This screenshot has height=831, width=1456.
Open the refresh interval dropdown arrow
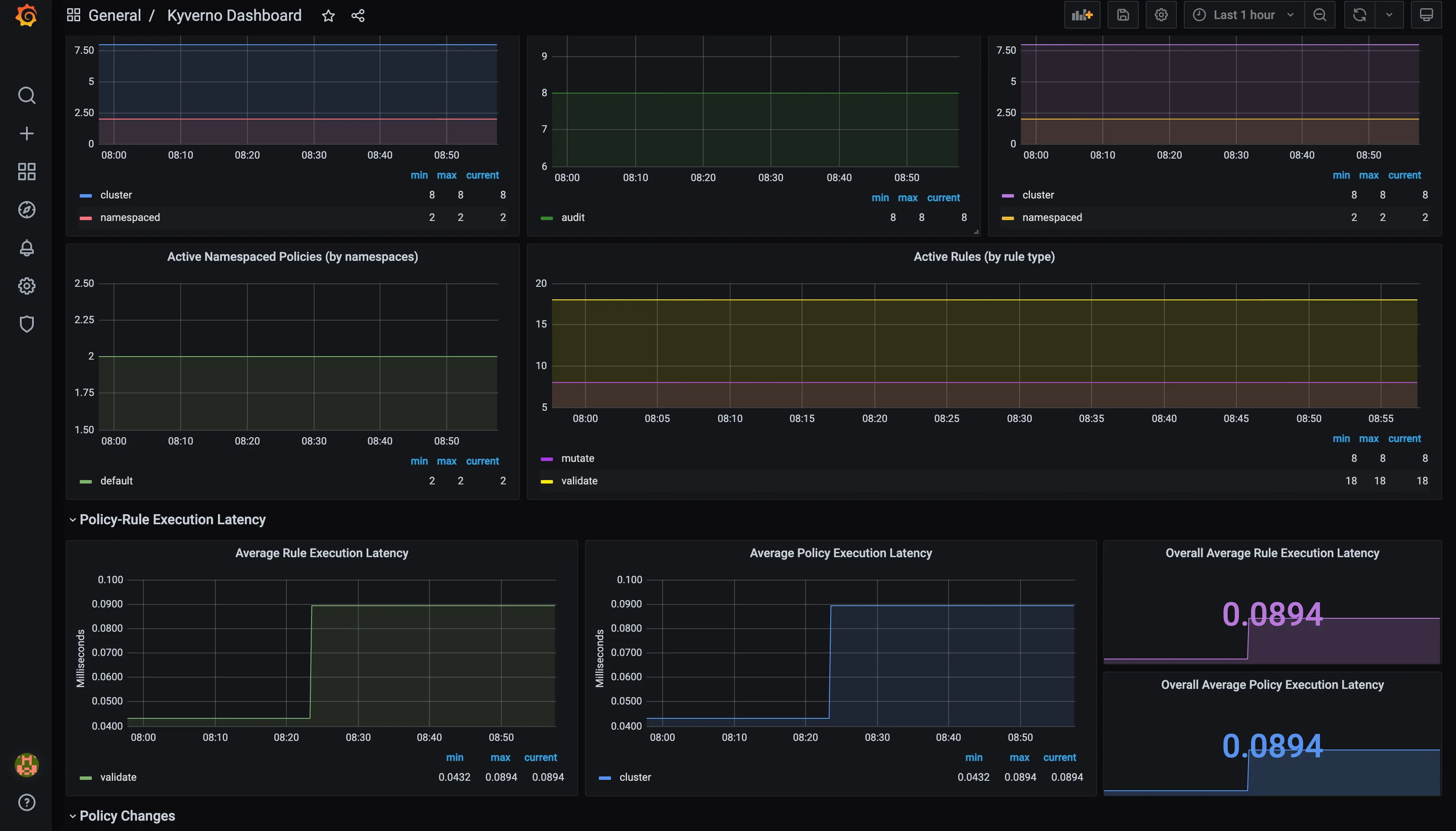[1389, 15]
